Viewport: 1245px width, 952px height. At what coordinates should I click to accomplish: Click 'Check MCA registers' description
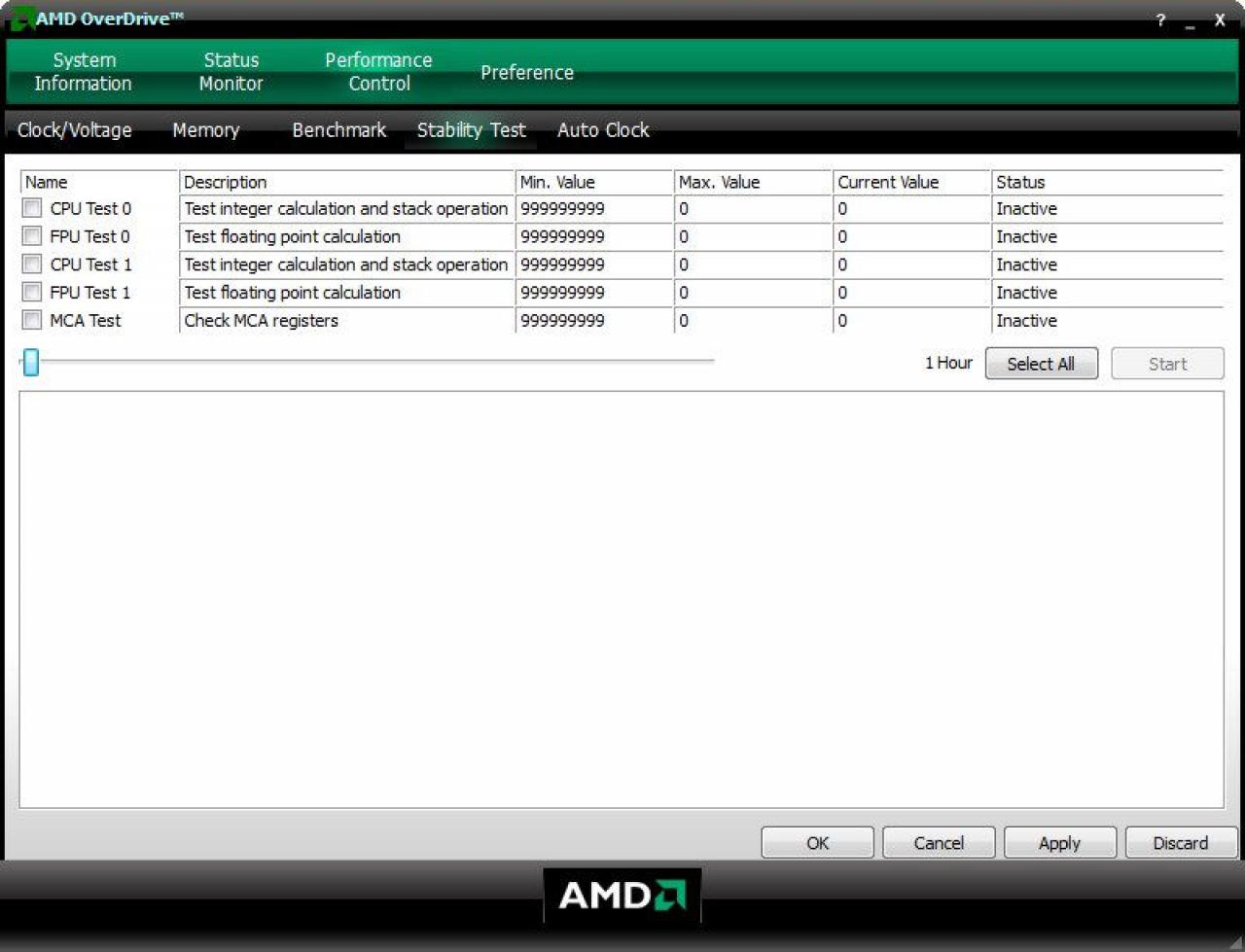262,320
